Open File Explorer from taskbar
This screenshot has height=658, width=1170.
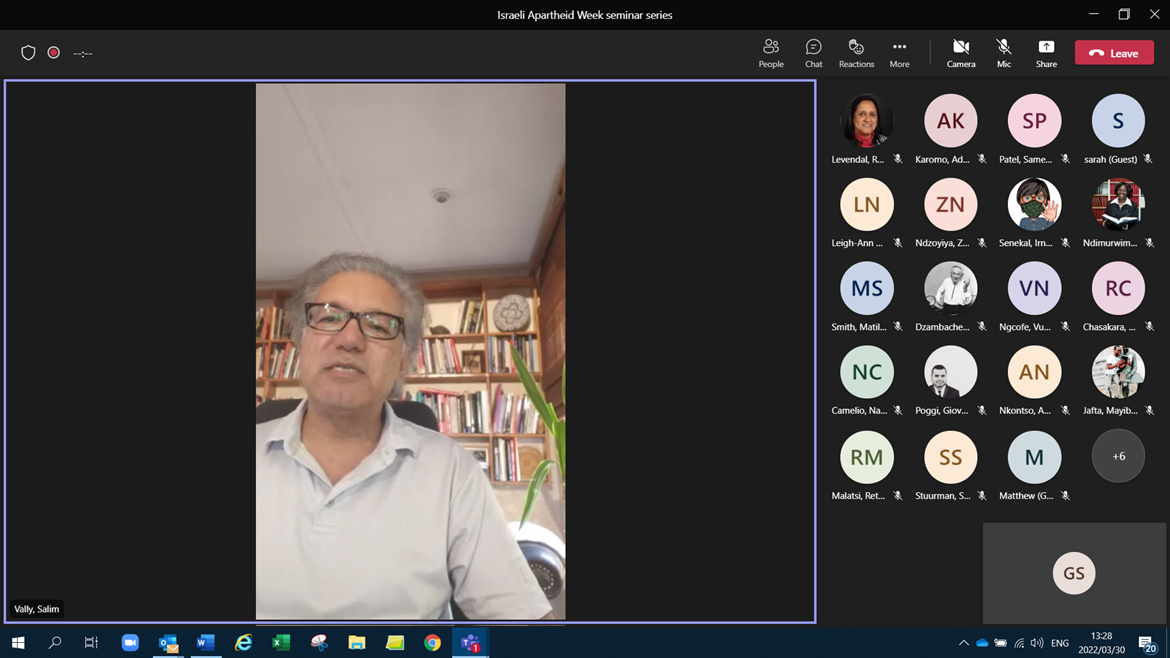pyautogui.click(x=357, y=642)
